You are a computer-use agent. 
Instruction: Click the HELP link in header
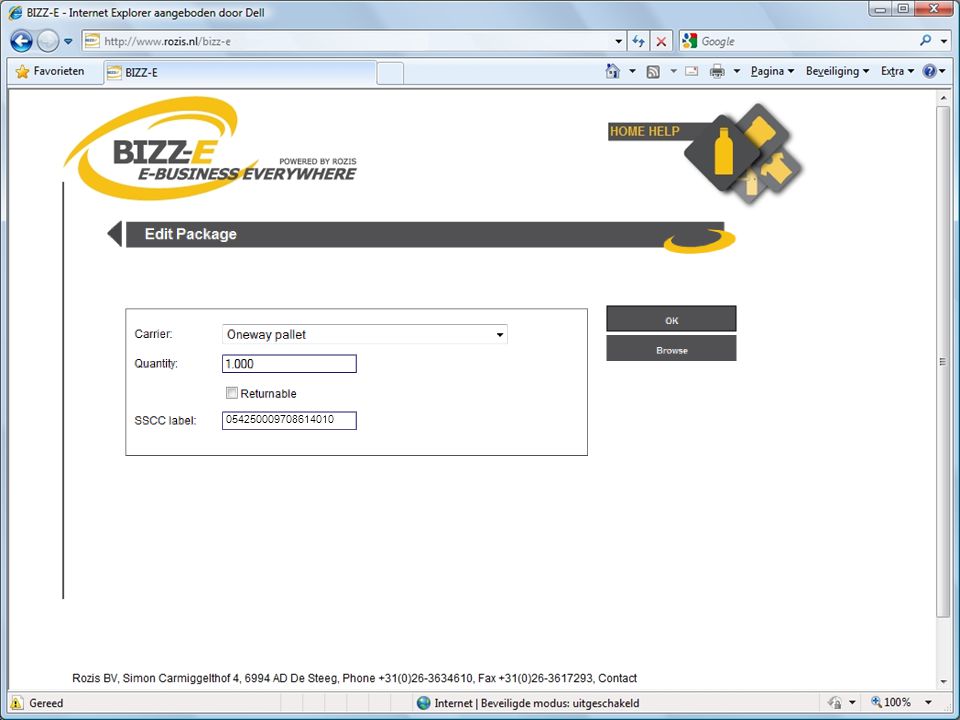[x=664, y=131]
